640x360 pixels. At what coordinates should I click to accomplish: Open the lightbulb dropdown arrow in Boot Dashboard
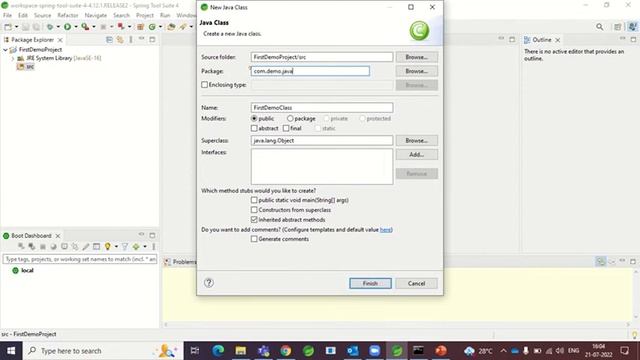[116, 247]
